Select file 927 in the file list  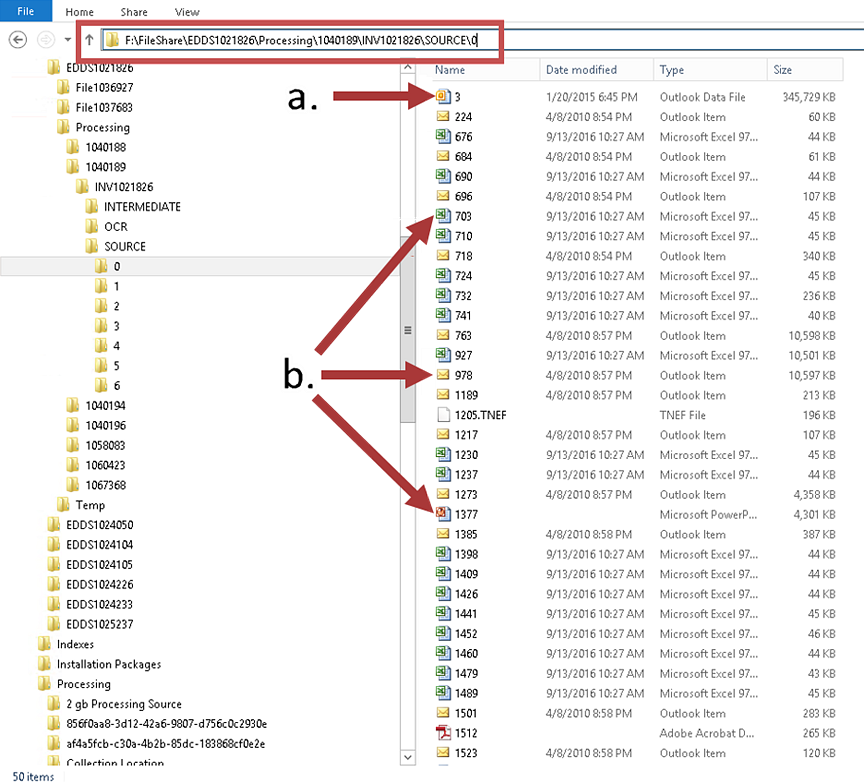pyautogui.click(x=463, y=355)
